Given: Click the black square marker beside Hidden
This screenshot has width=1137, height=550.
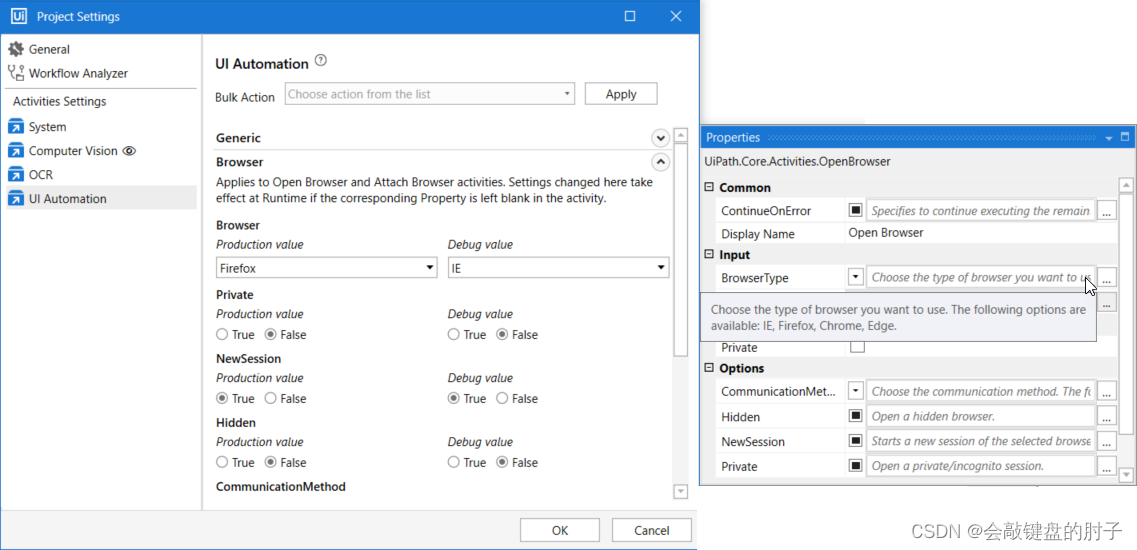Looking at the screenshot, I should (856, 416).
